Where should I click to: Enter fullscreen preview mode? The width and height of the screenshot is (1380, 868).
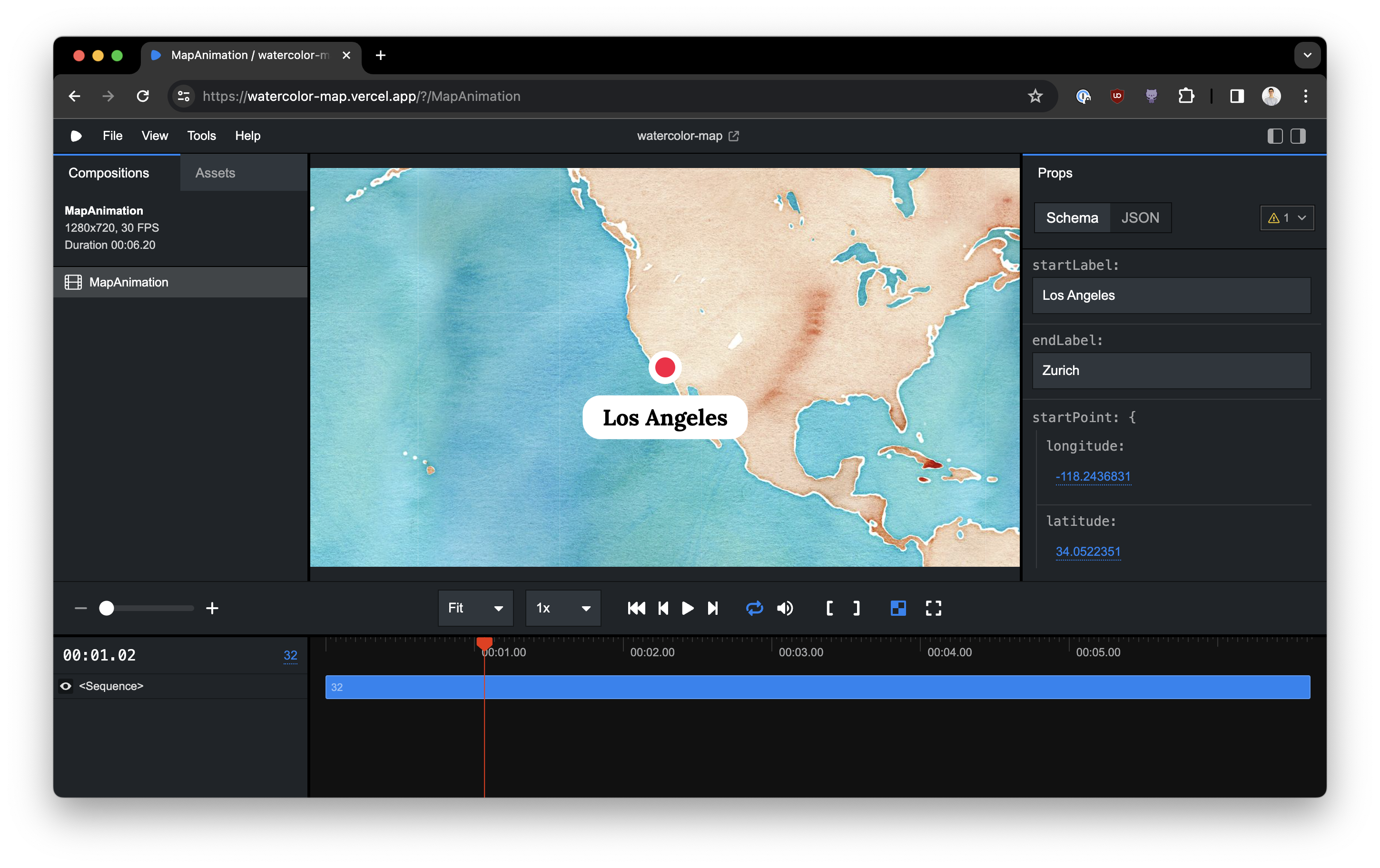tap(933, 608)
